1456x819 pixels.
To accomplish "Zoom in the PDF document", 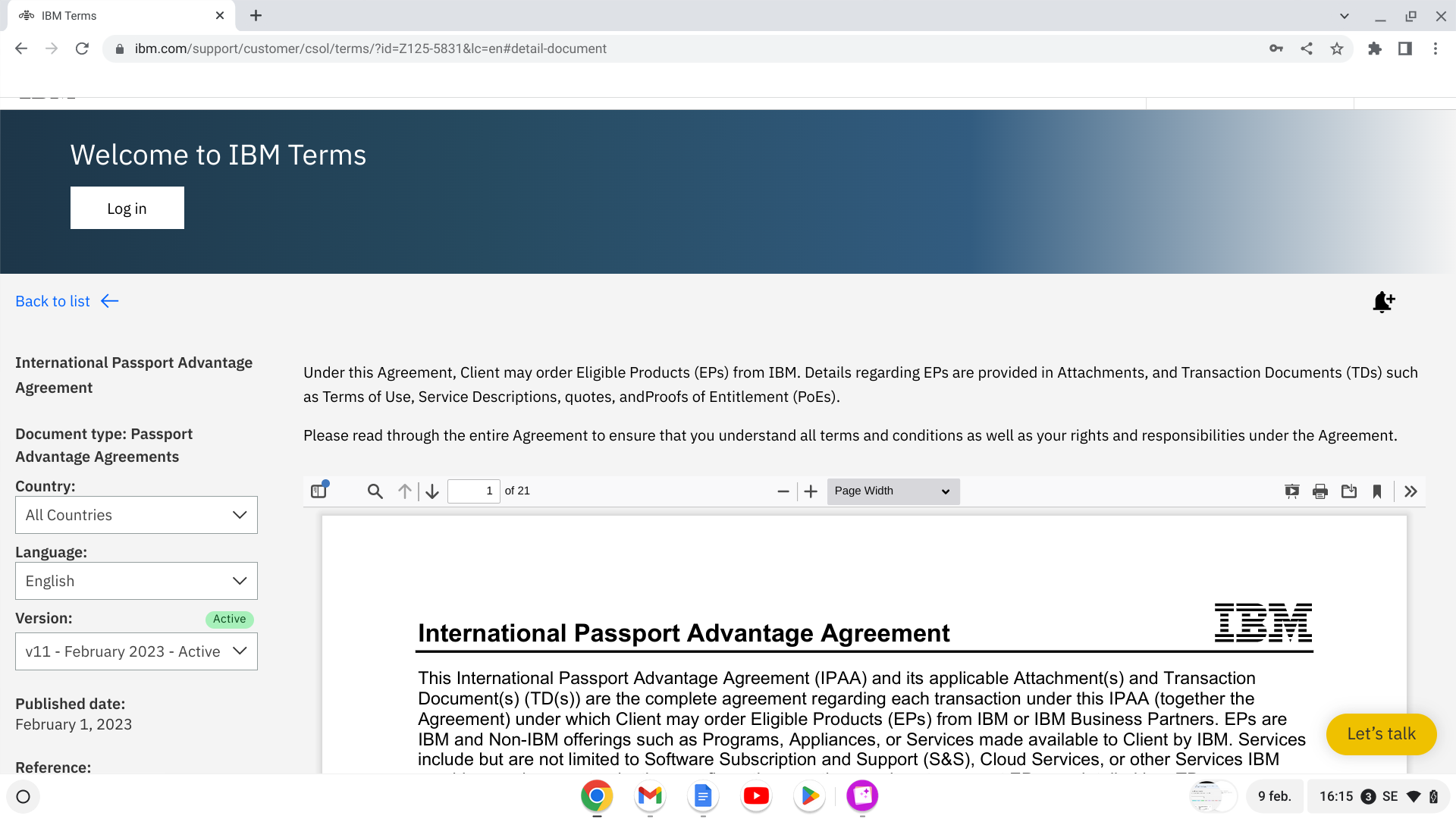I will [811, 491].
